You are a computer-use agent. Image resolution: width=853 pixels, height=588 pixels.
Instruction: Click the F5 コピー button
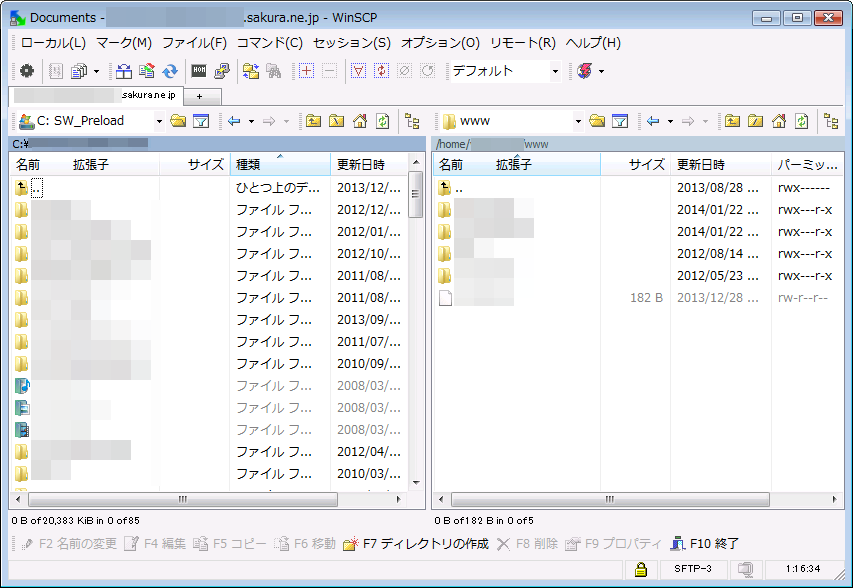click(230, 543)
